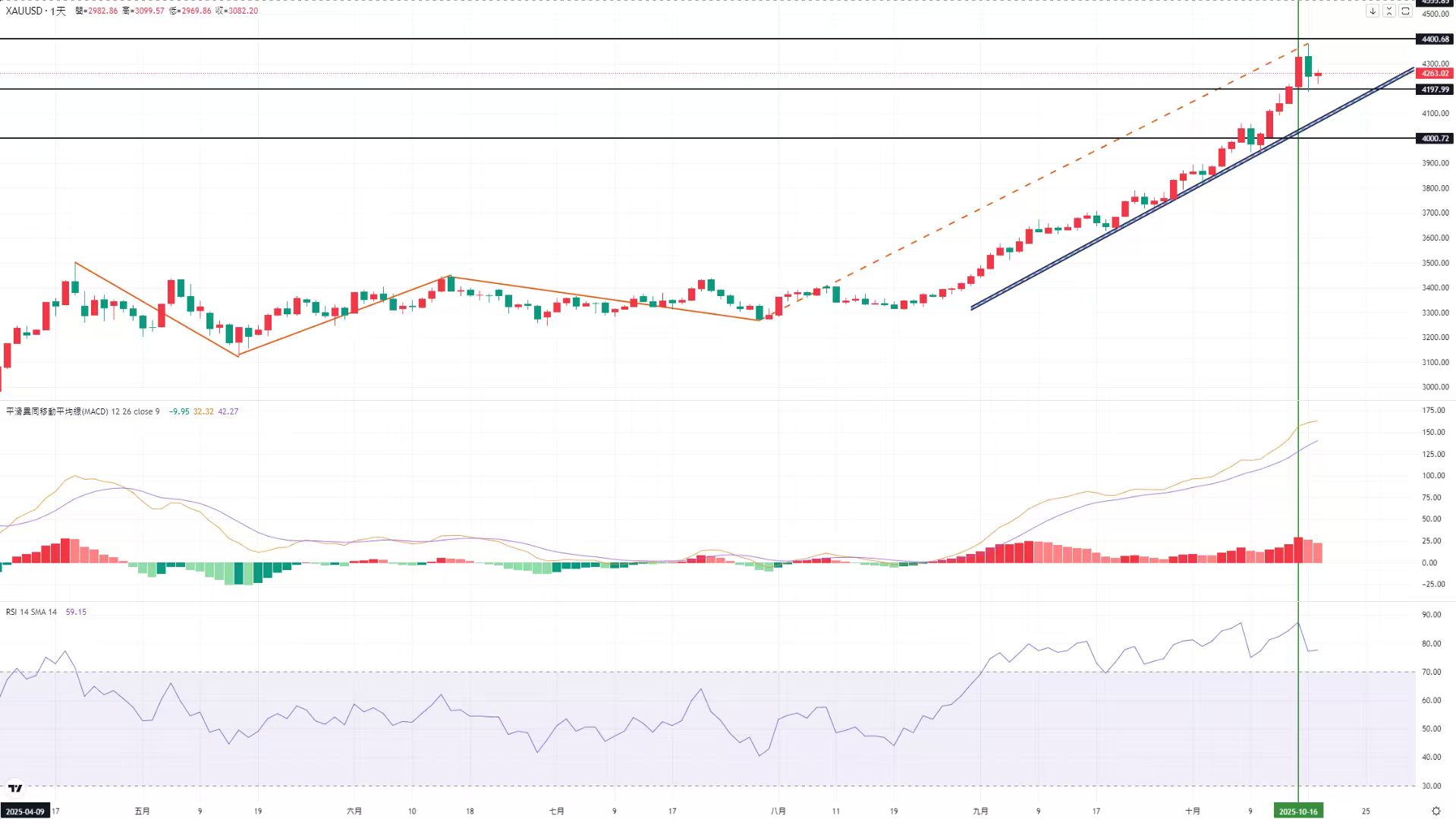Select the RSI 14 SMA 14 indicator label

tap(31, 612)
